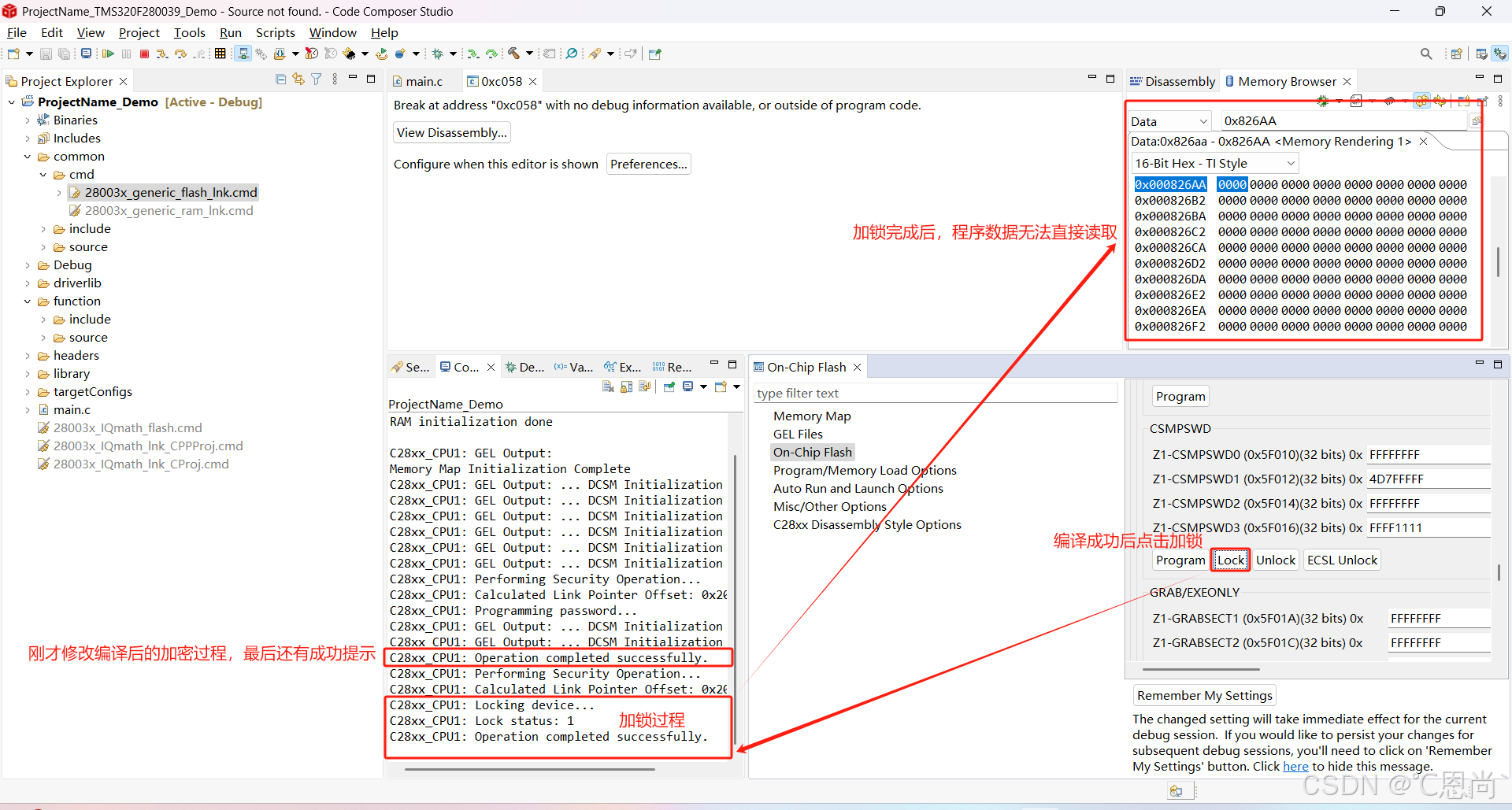Select the Debug tab in bottom panel

tap(525, 367)
